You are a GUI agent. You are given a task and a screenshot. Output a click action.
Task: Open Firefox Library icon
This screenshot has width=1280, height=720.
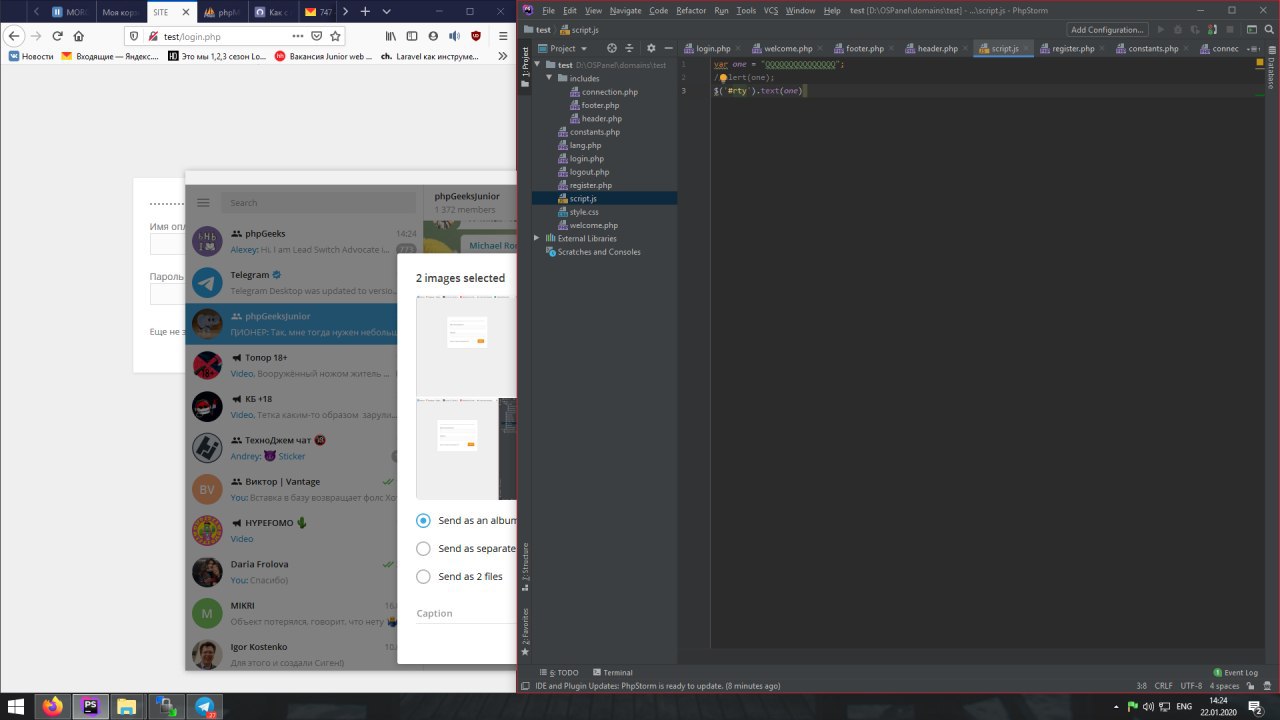point(390,36)
